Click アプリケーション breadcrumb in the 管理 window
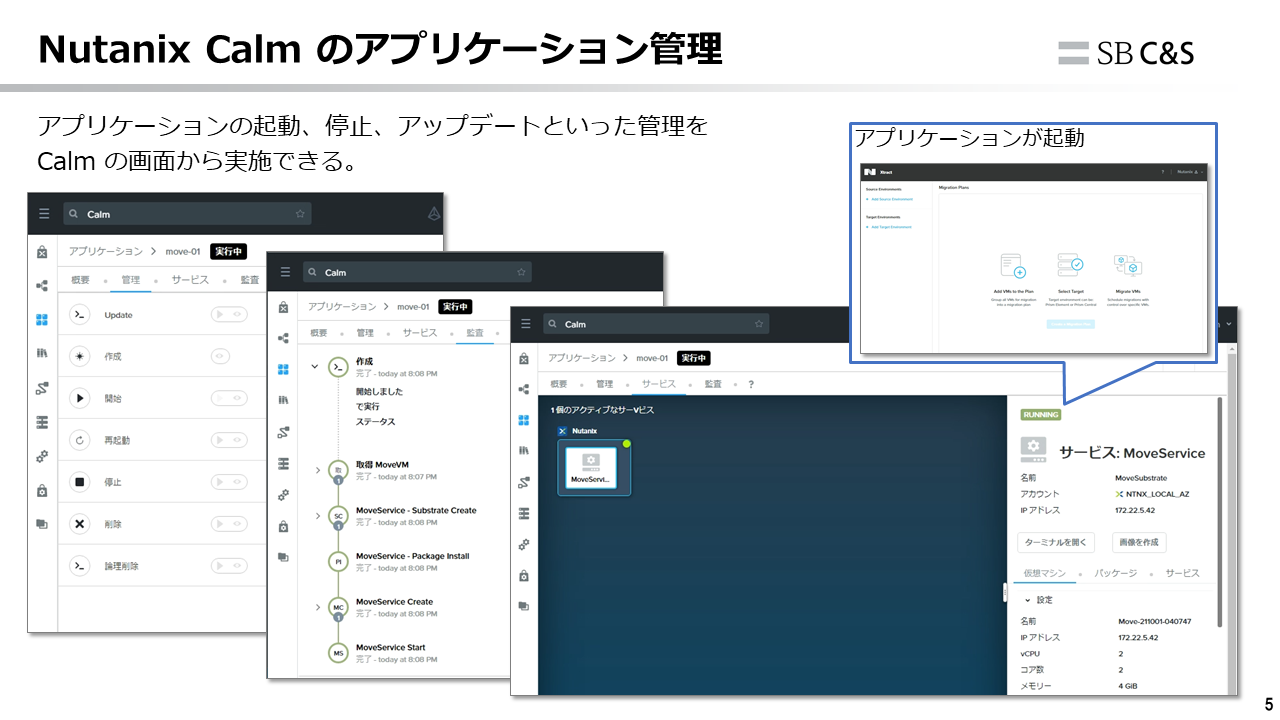 (x=106, y=251)
